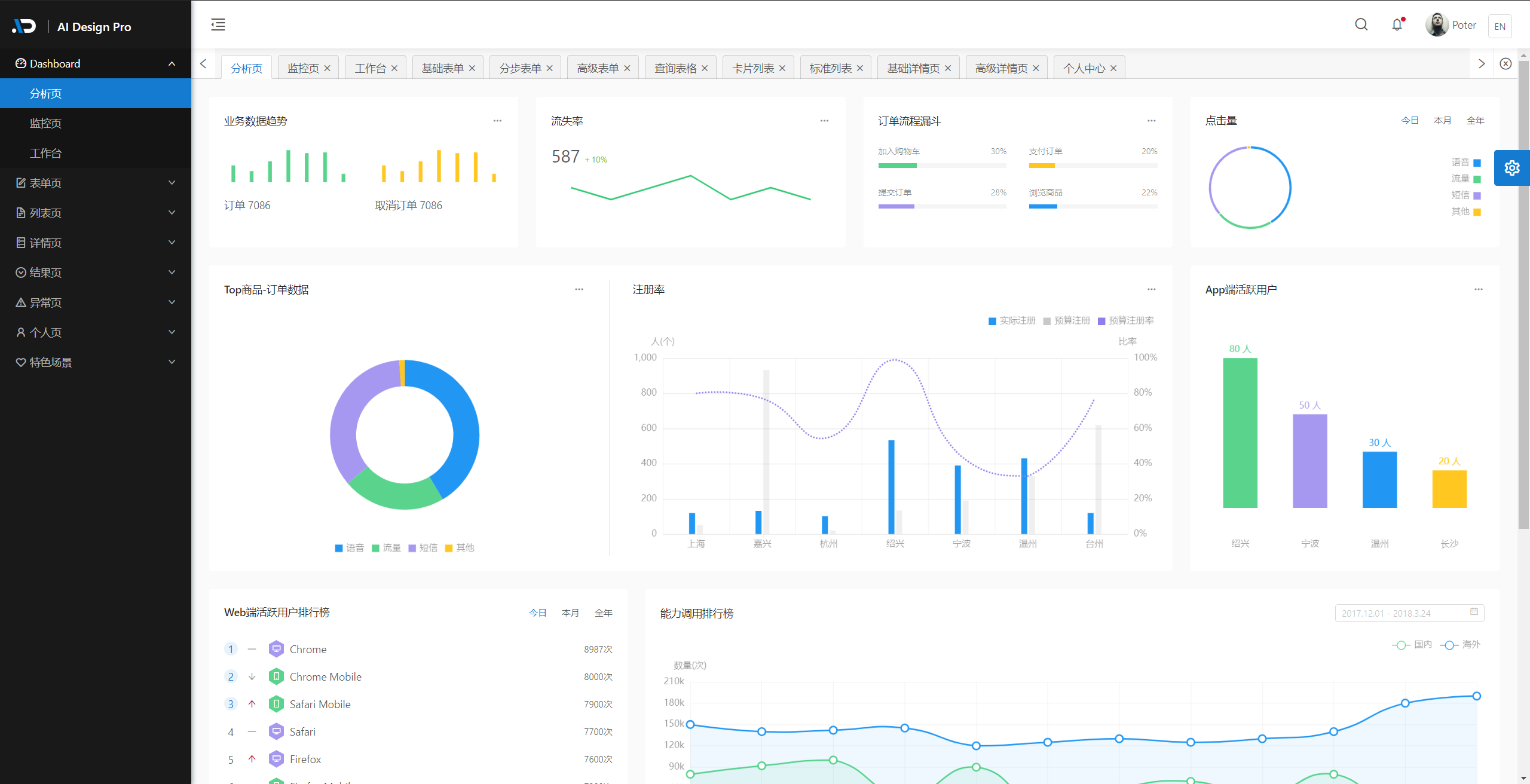The height and width of the screenshot is (784, 1530).
Task: Open search via the magnifier icon
Action: point(1361,24)
